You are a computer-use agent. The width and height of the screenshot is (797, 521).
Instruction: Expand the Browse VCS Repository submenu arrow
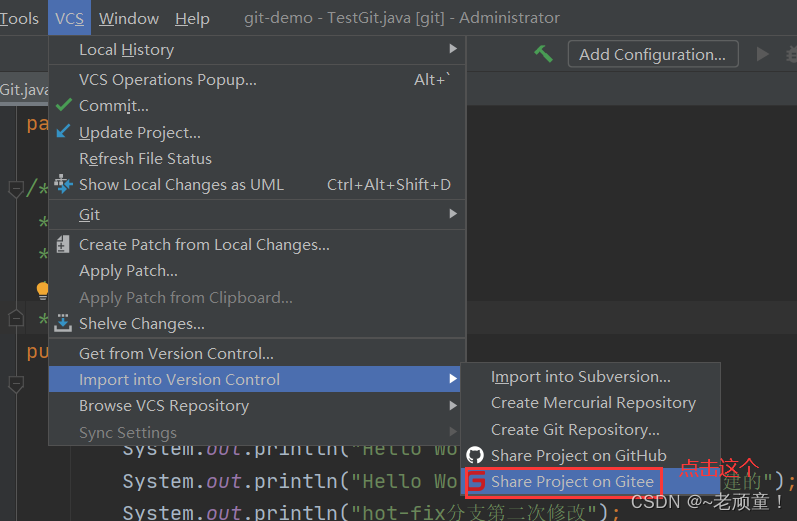tap(453, 405)
